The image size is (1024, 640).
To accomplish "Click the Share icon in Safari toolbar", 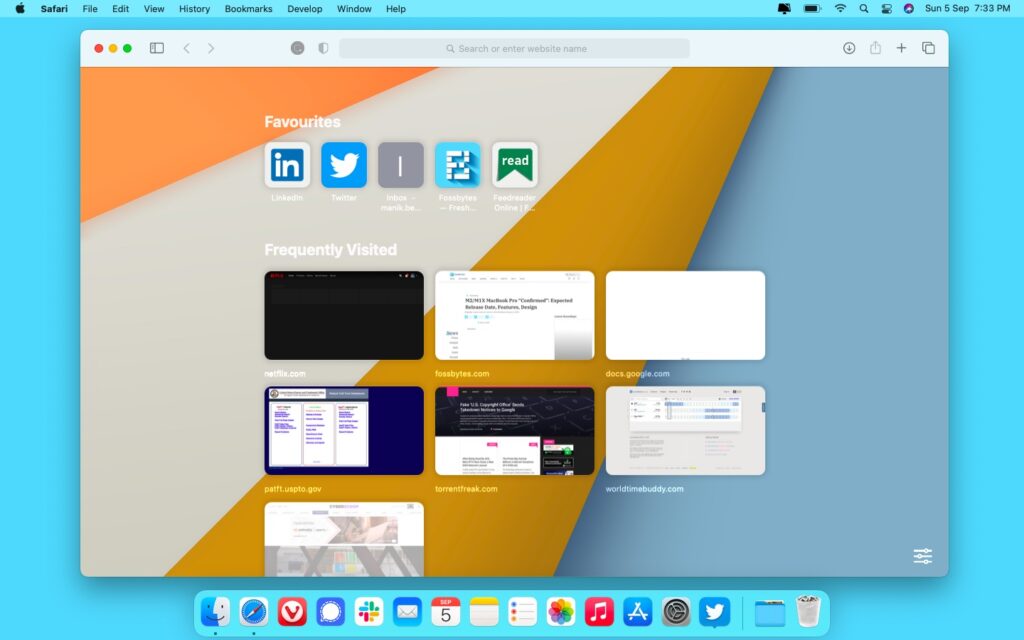I will (x=876, y=47).
